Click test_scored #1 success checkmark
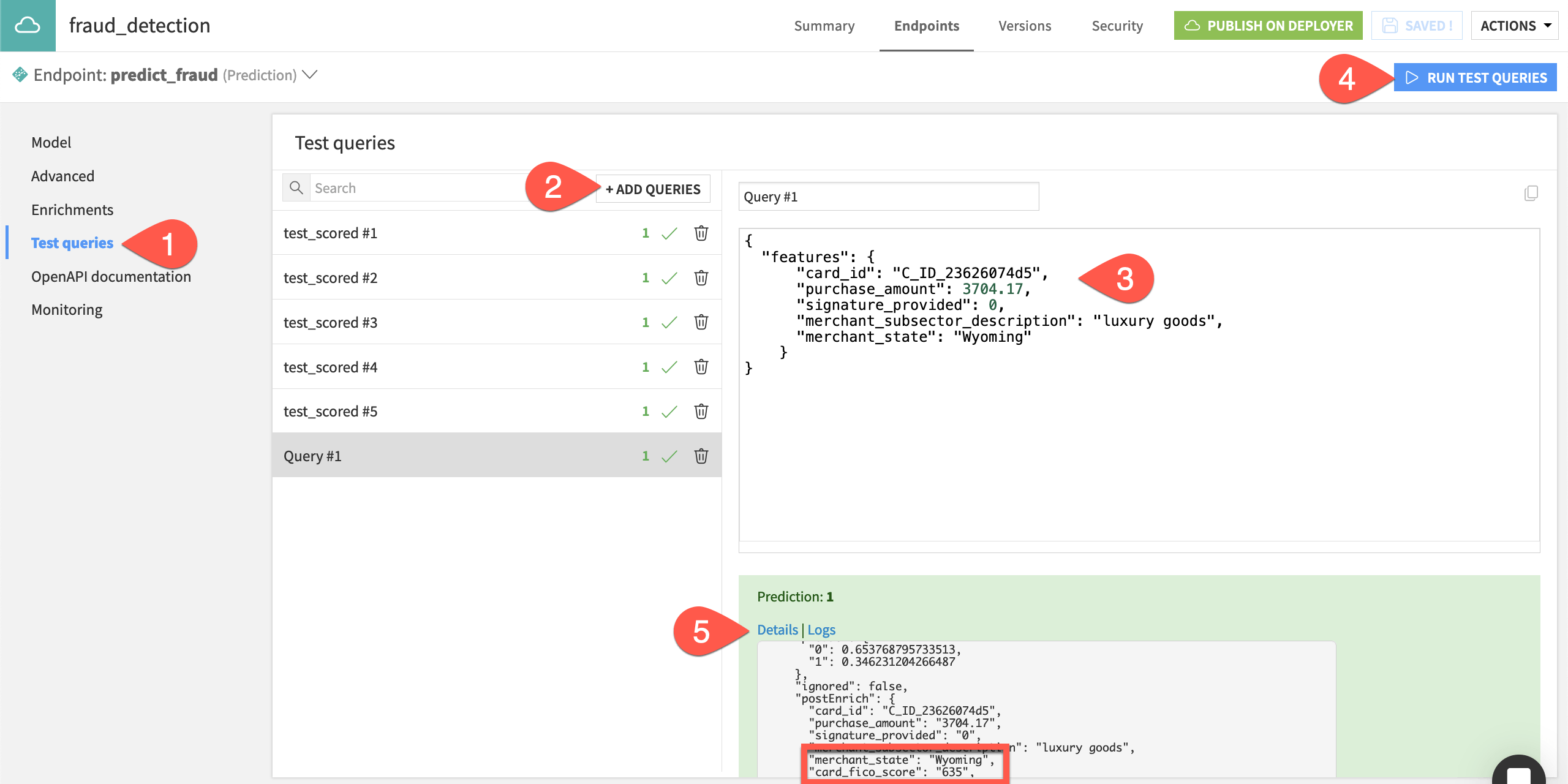 point(669,233)
